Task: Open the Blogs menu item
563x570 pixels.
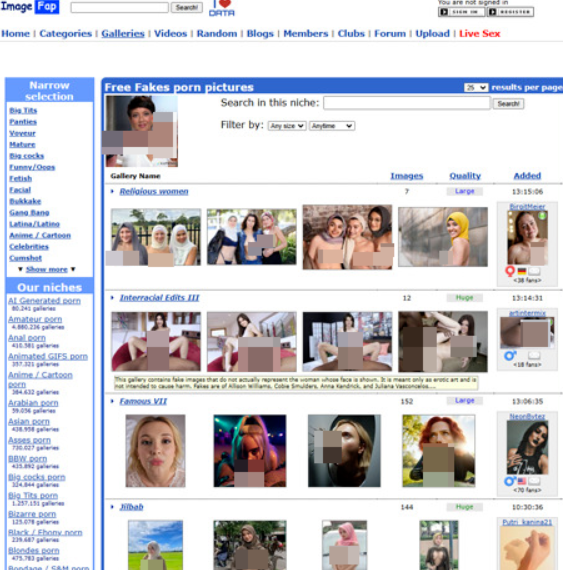Action: click(x=260, y=33)
